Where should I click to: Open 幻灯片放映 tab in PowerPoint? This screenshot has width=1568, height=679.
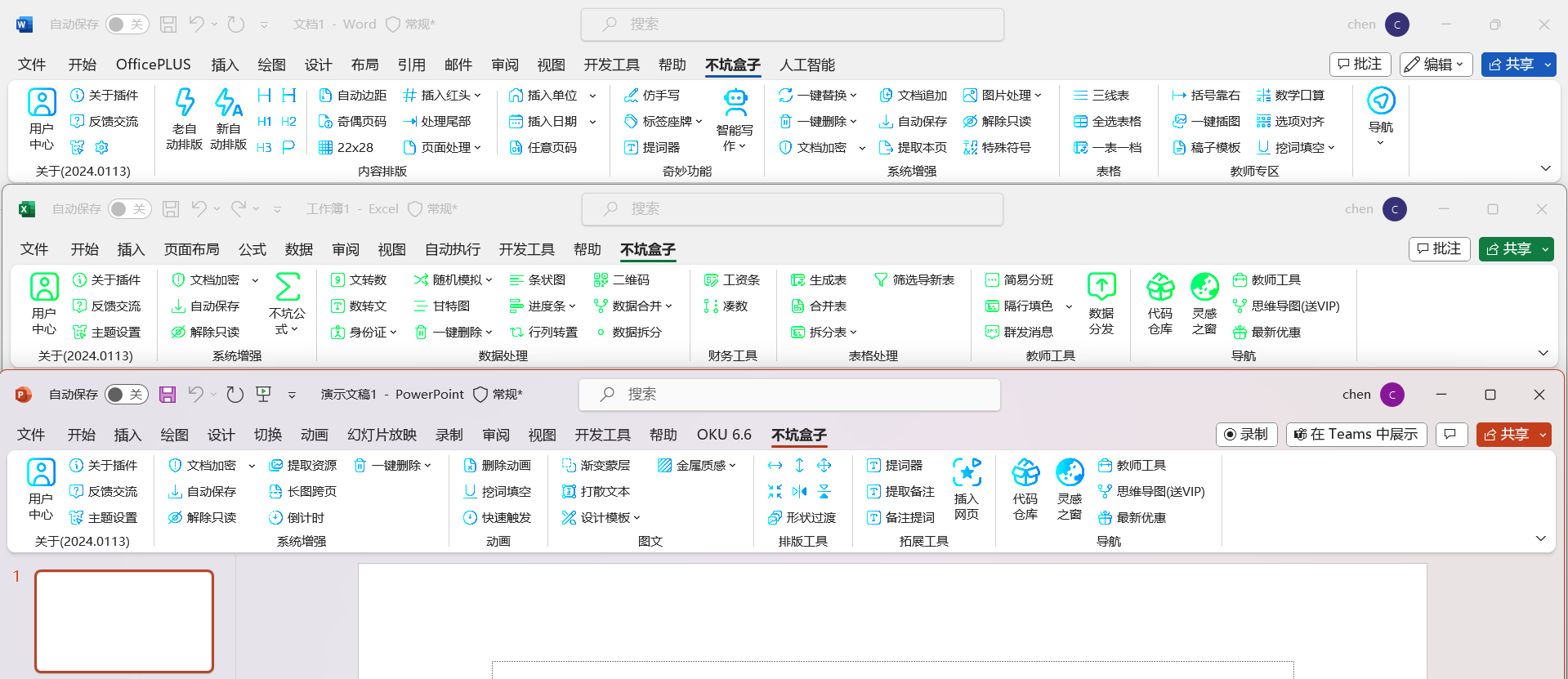tap(382, 435)
